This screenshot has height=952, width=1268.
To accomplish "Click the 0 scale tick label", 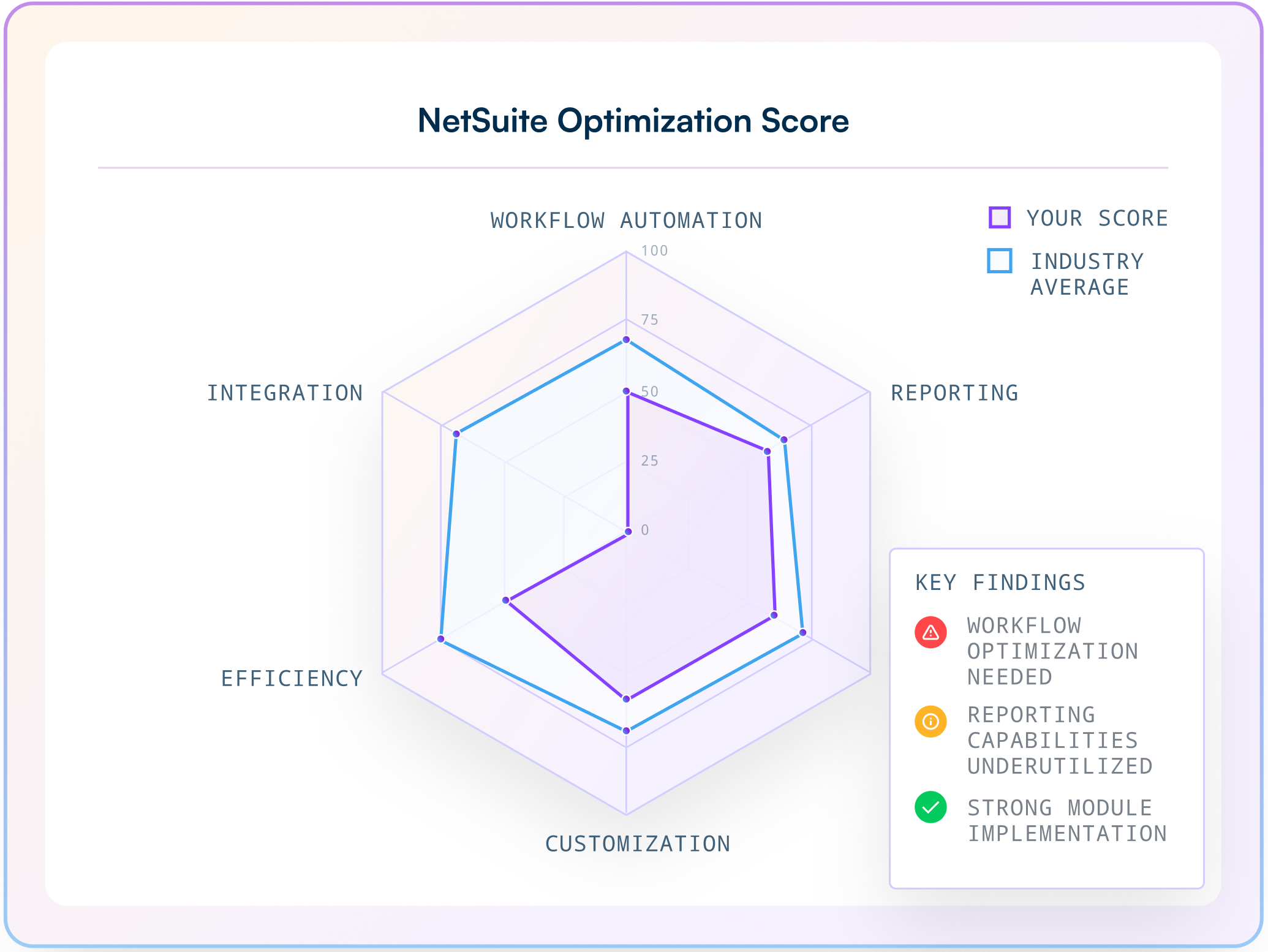I will (x=644, y=530).
